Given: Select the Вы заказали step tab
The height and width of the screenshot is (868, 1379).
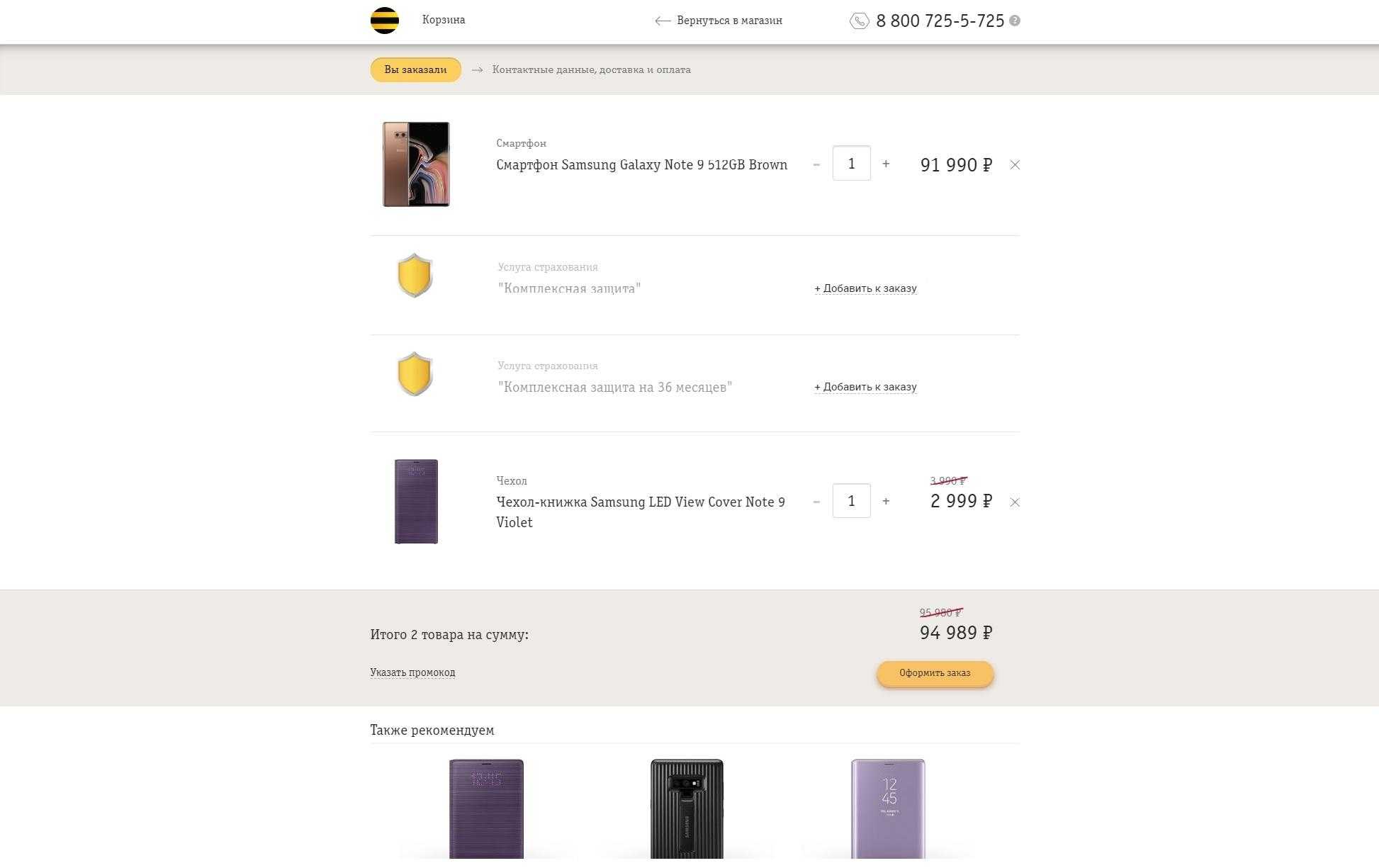Looking at the screenshot, I should [x=415, y=69].
